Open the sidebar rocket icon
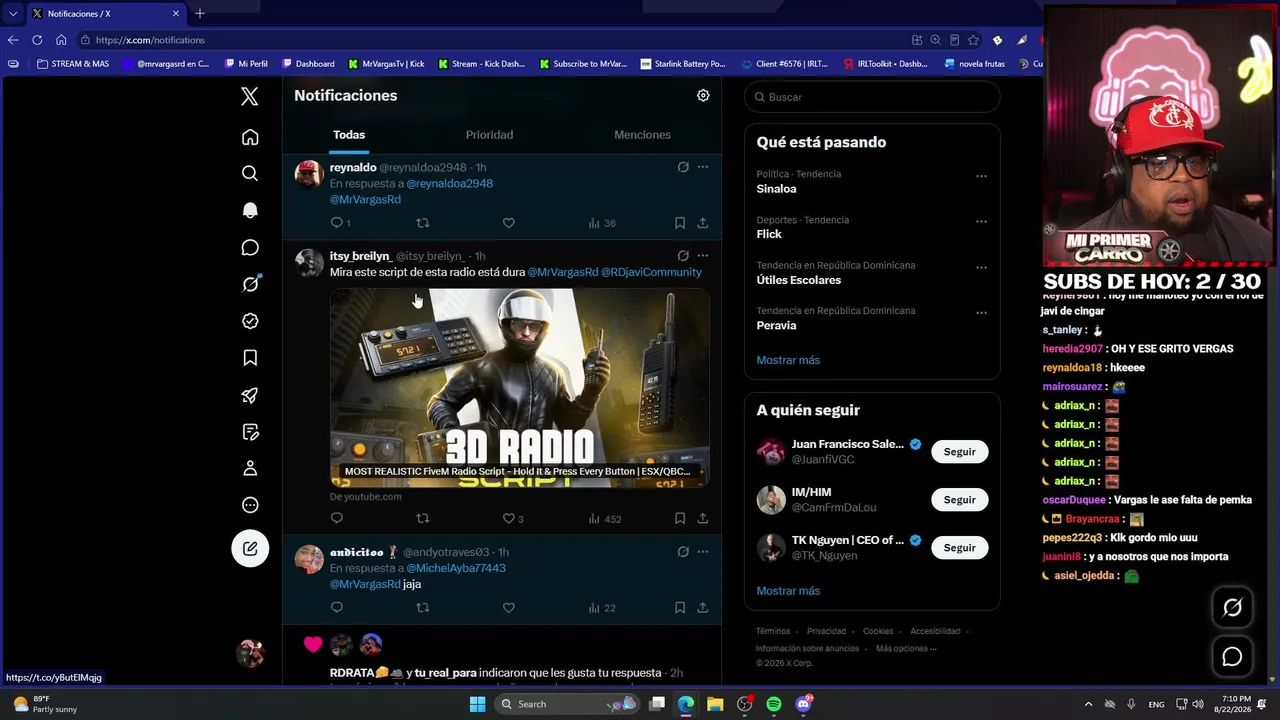Screen dimensions: 1280x720 [x=250, y=395]
